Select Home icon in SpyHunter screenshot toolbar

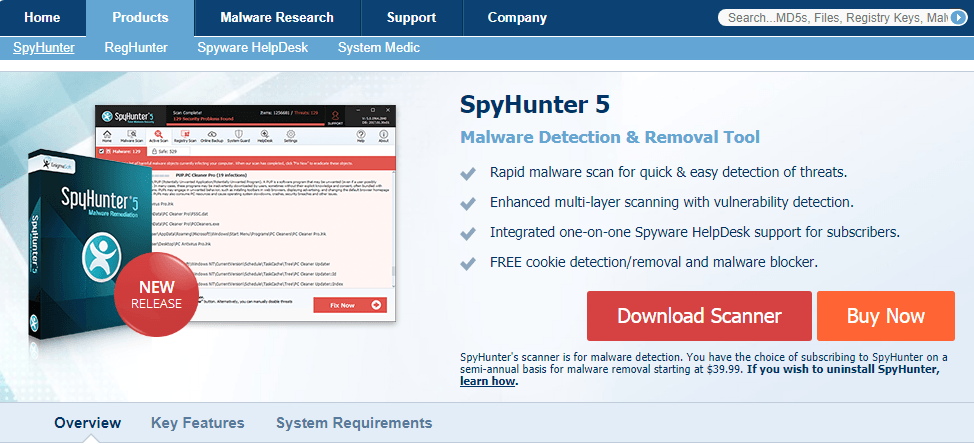click(107, 134)
